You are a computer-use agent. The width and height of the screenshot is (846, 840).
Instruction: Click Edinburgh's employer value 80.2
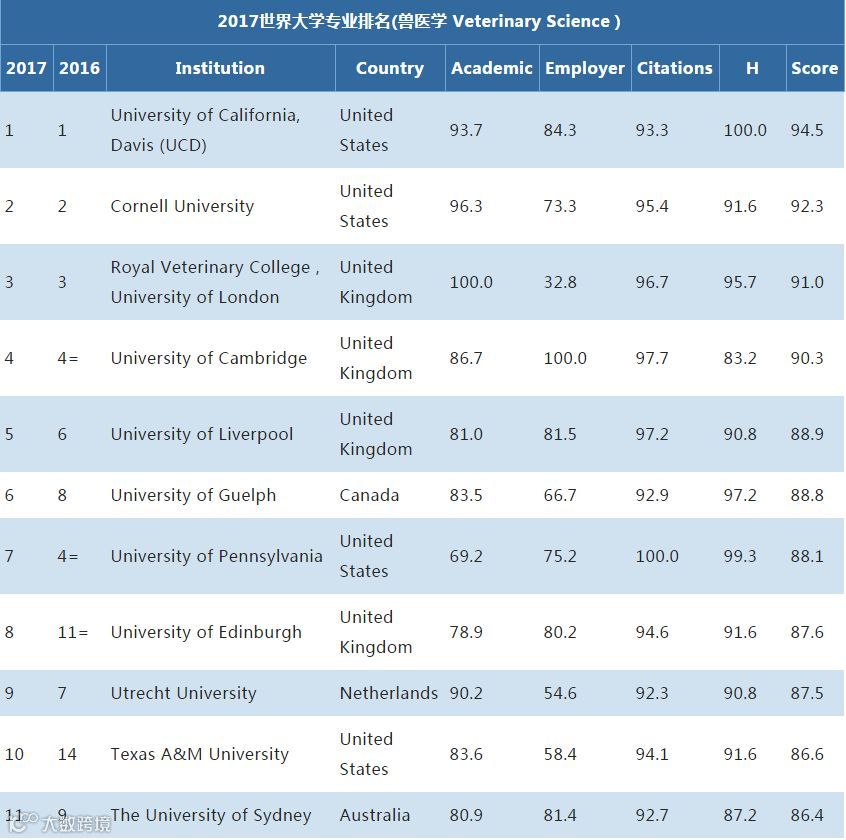tap(560, 632)
